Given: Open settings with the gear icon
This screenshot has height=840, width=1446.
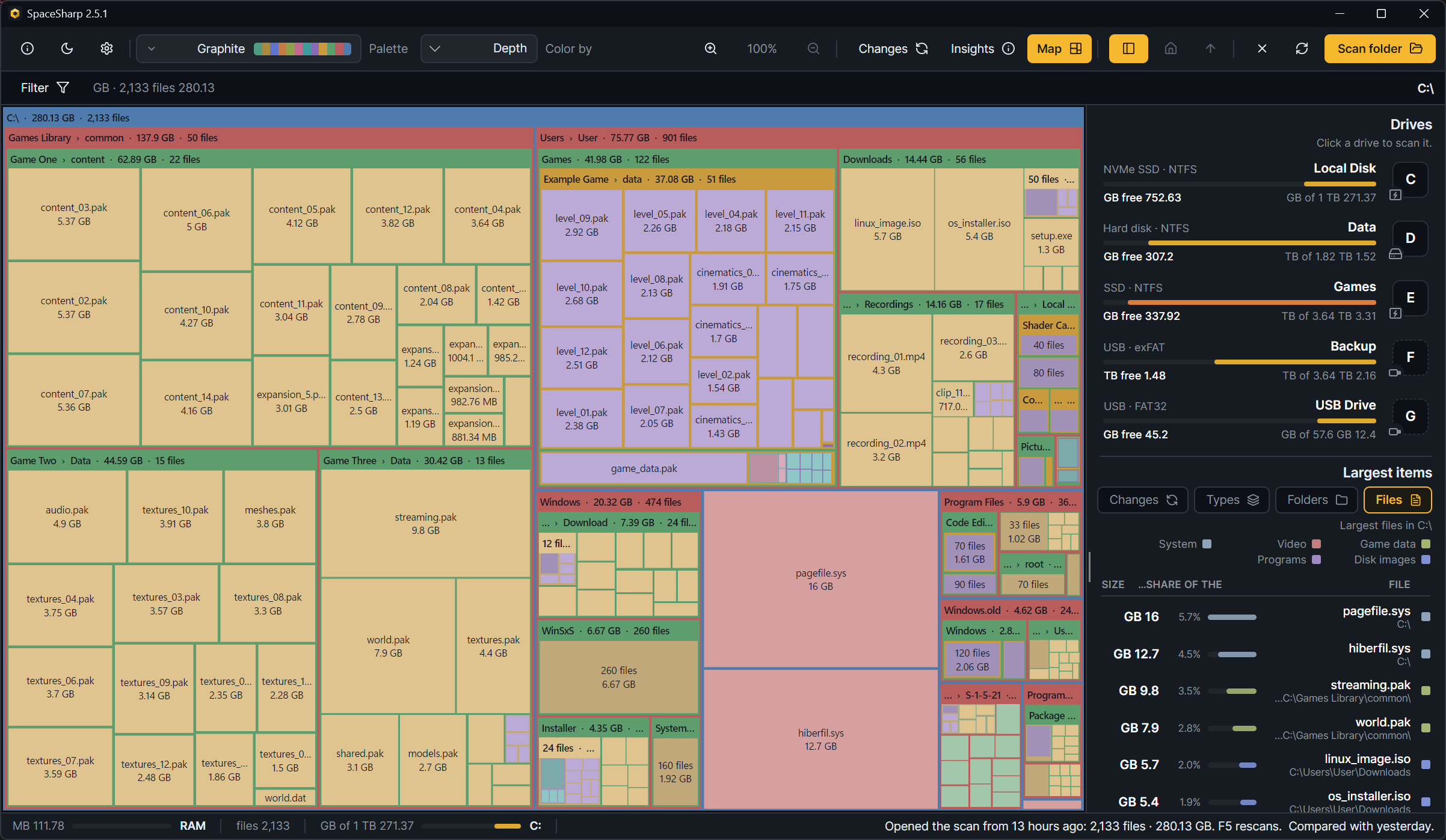Looking at the screenshot, I should (x=106, y=49).
